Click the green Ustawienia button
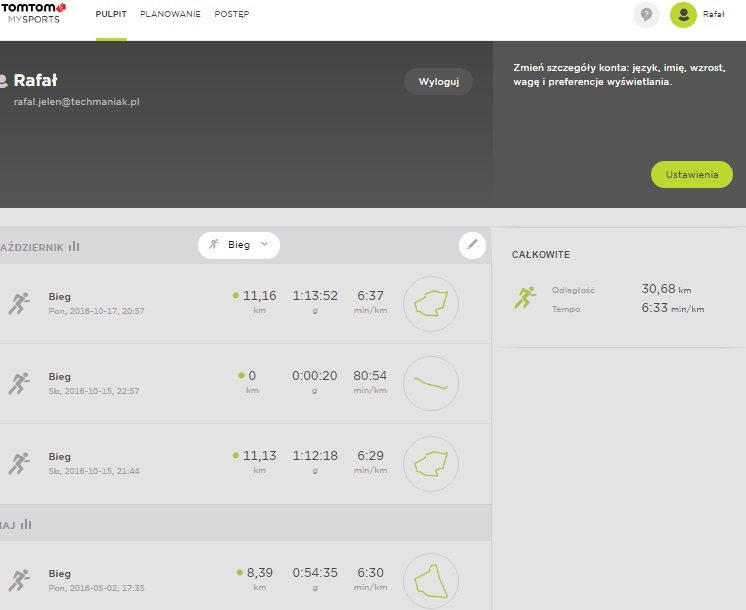 pyautogui.click(x=691, y=174)
